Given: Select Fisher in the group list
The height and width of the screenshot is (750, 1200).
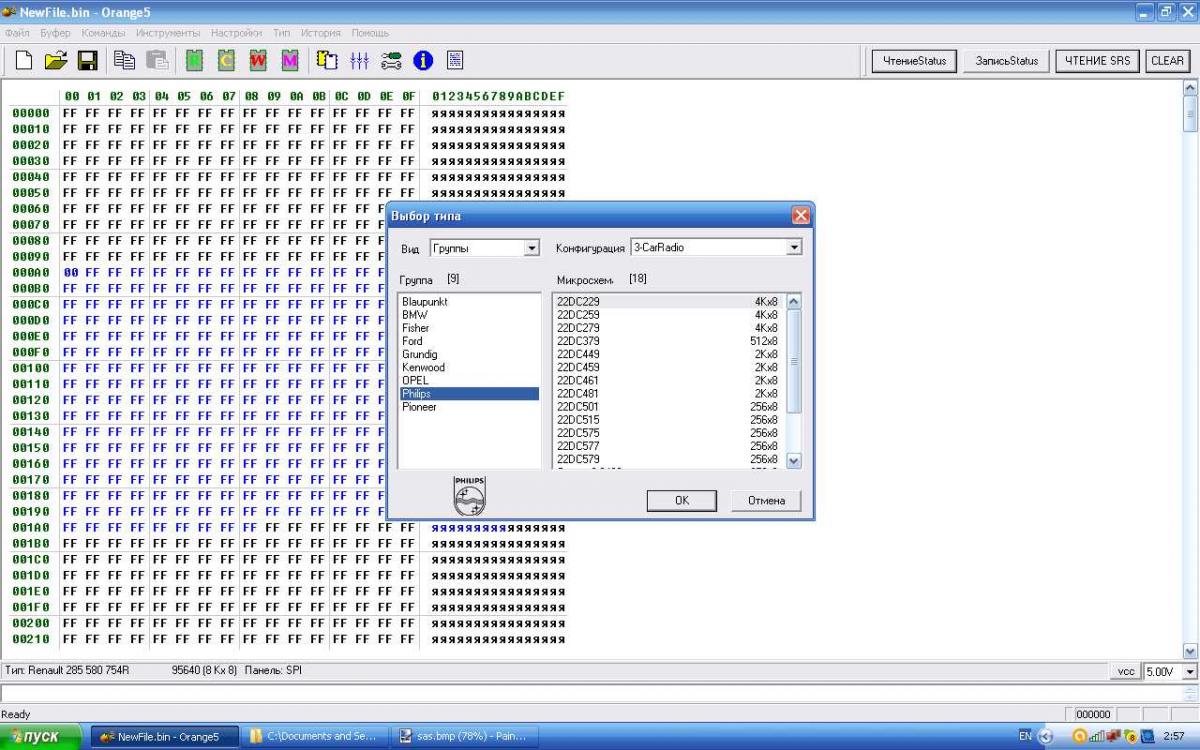Looking at the screenshot, I should pos(468,328).
